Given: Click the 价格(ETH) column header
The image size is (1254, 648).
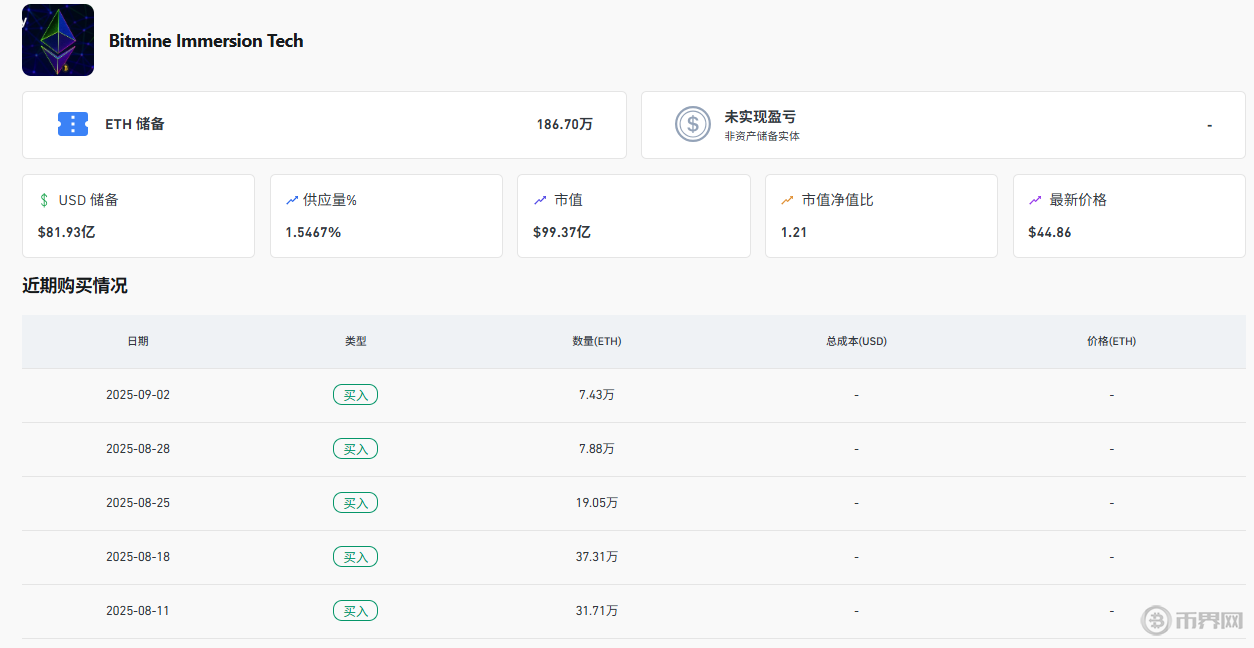Looking at the screenshot, I should (x=1111, y=341).
